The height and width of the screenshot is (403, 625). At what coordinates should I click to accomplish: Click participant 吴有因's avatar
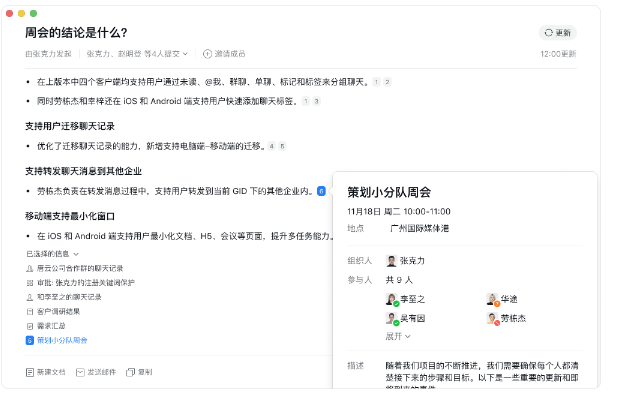coord(392,319)
